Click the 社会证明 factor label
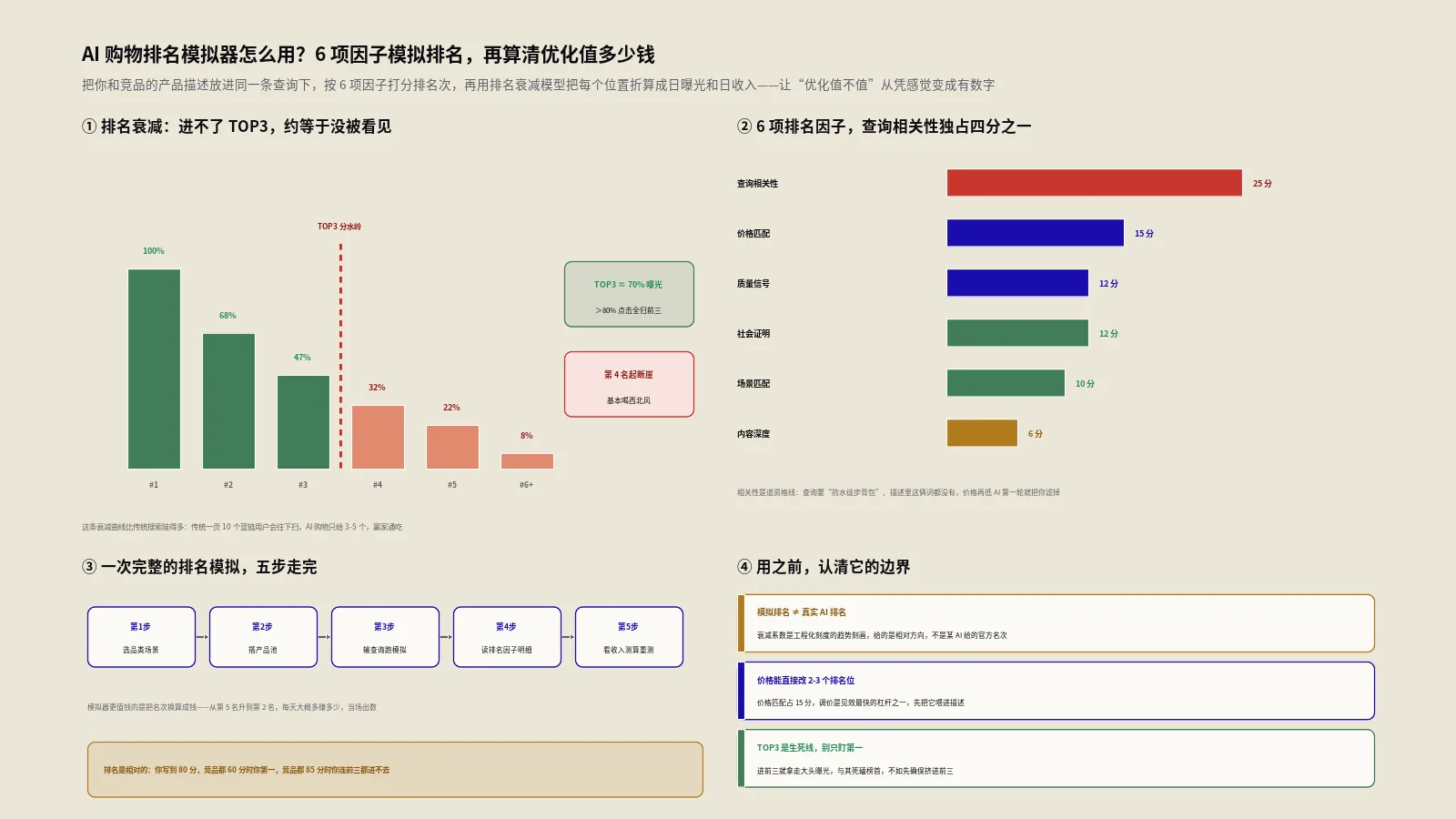Viewport: 1456px width, 819px height. [753, 334]
